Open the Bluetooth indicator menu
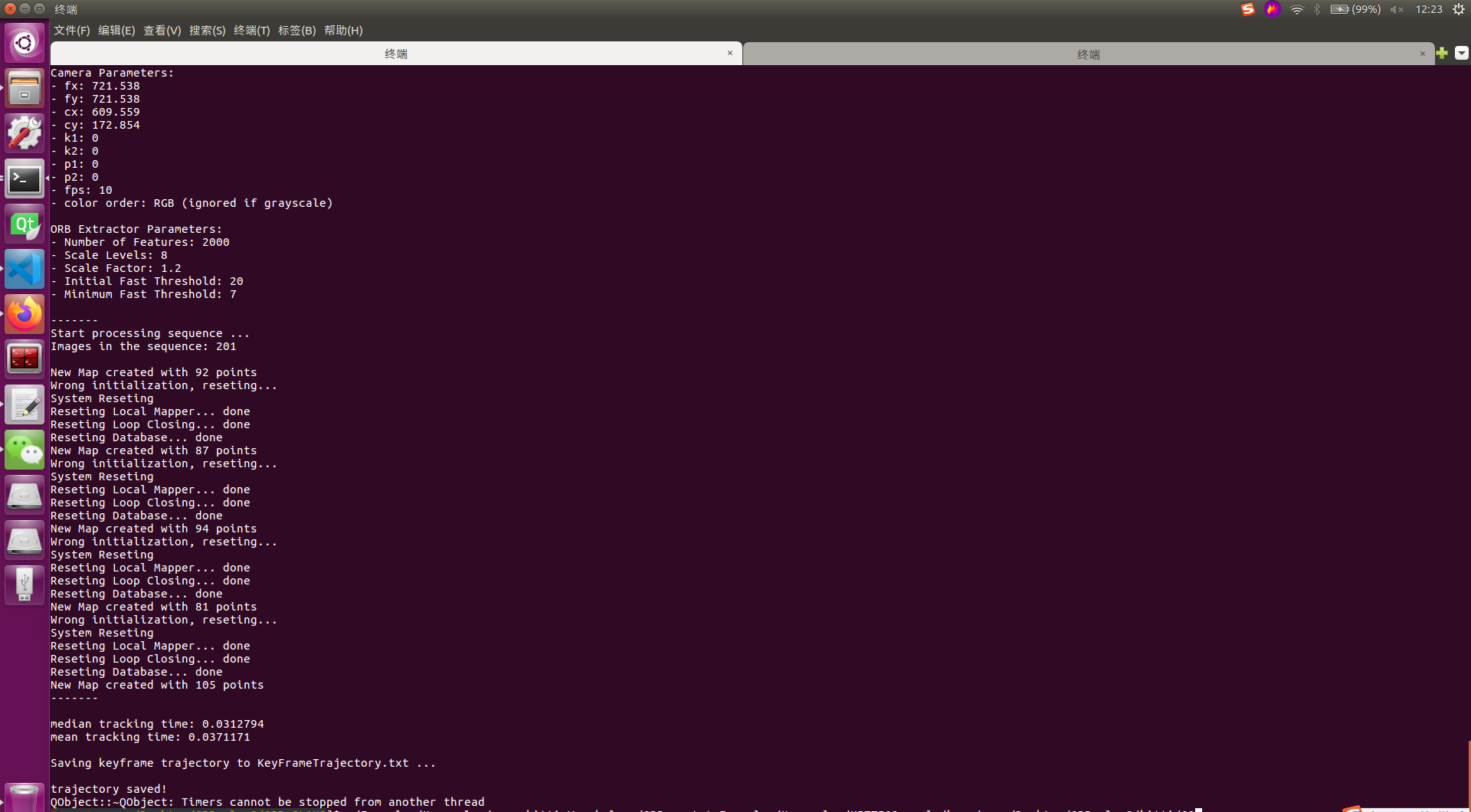Screen dimensions: 1471x812 tap(1317, 9)
